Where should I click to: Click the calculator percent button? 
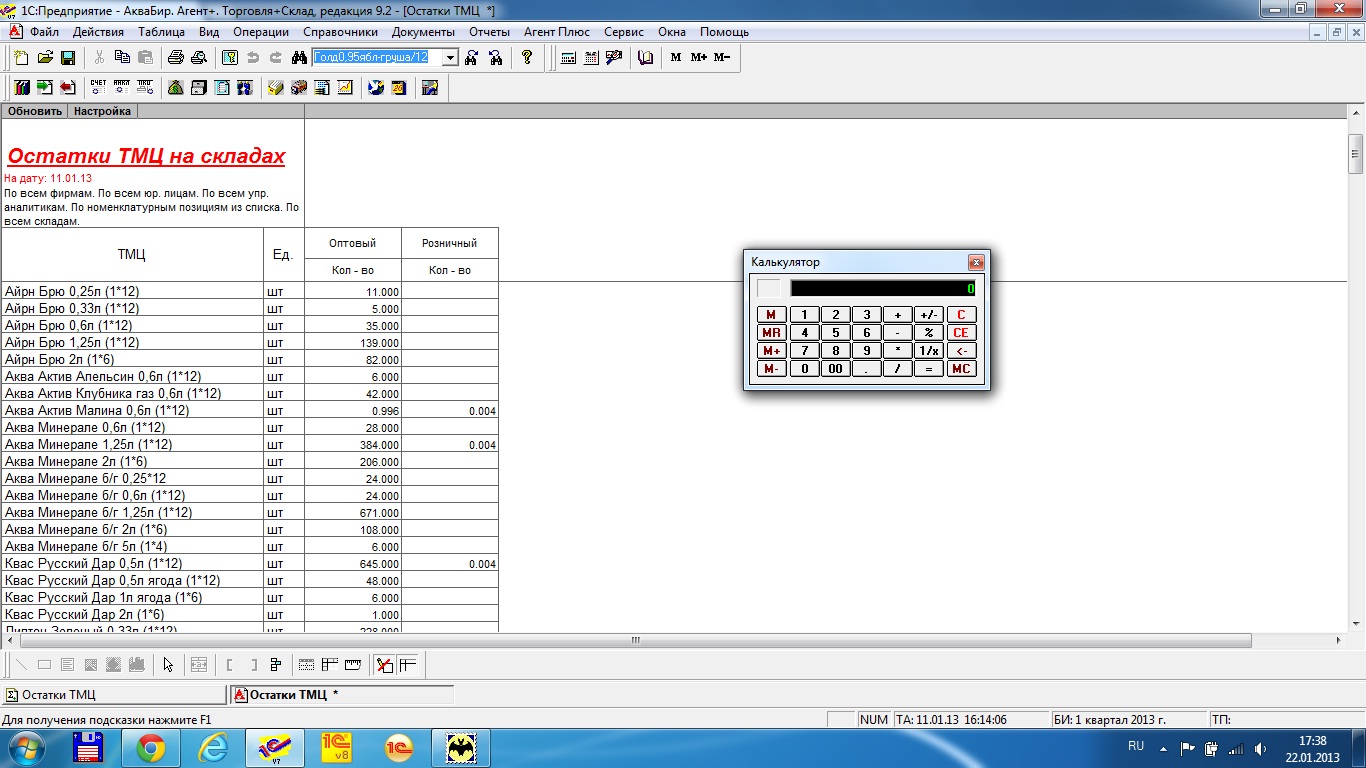[x=929, y=333]
